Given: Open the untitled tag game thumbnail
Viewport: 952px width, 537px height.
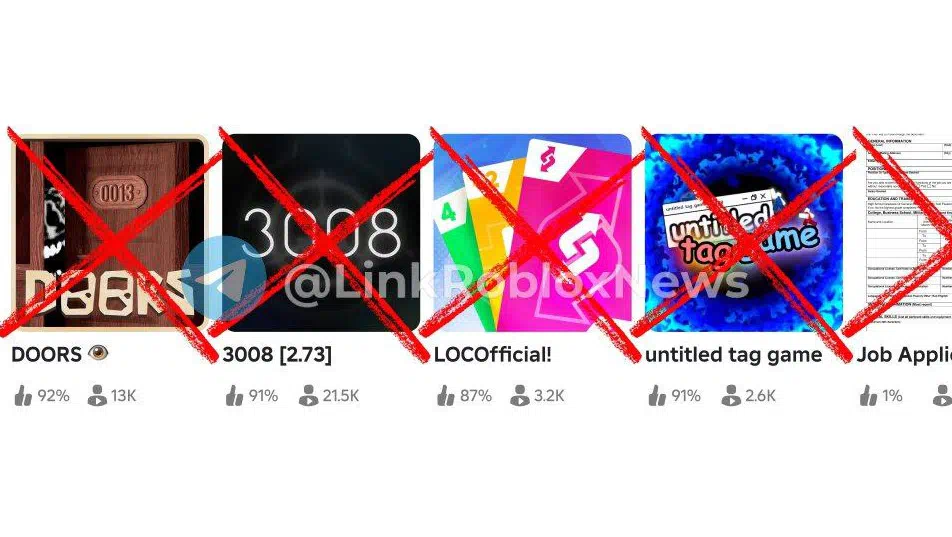Looking at the screenshot, I should click(744, 233).
